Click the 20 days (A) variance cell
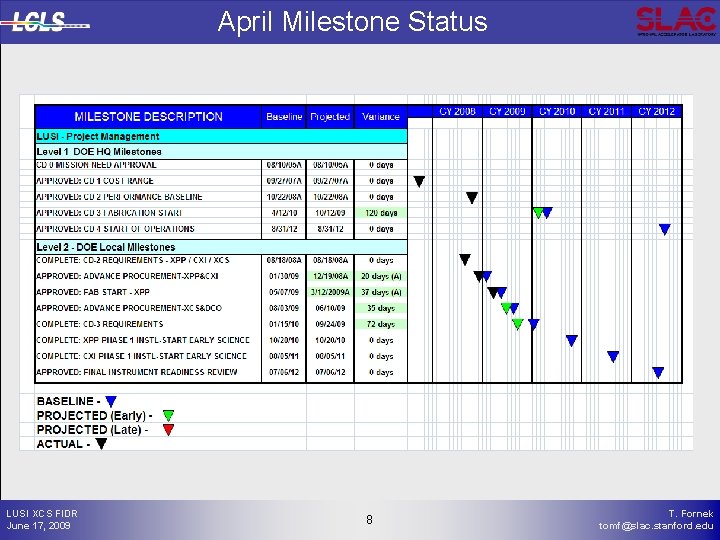The image size is (720, 540). pos(381,276)
